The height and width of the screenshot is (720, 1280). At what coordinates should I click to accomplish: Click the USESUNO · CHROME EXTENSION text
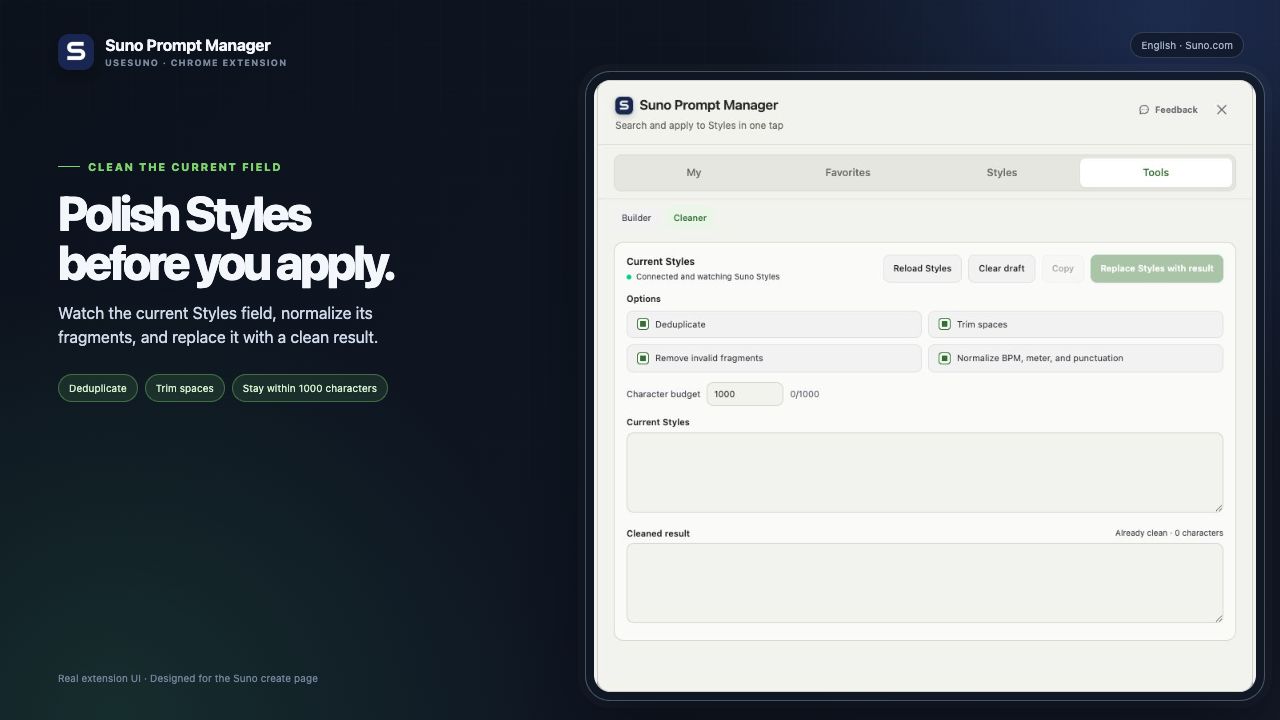click(x=196, y=63)
